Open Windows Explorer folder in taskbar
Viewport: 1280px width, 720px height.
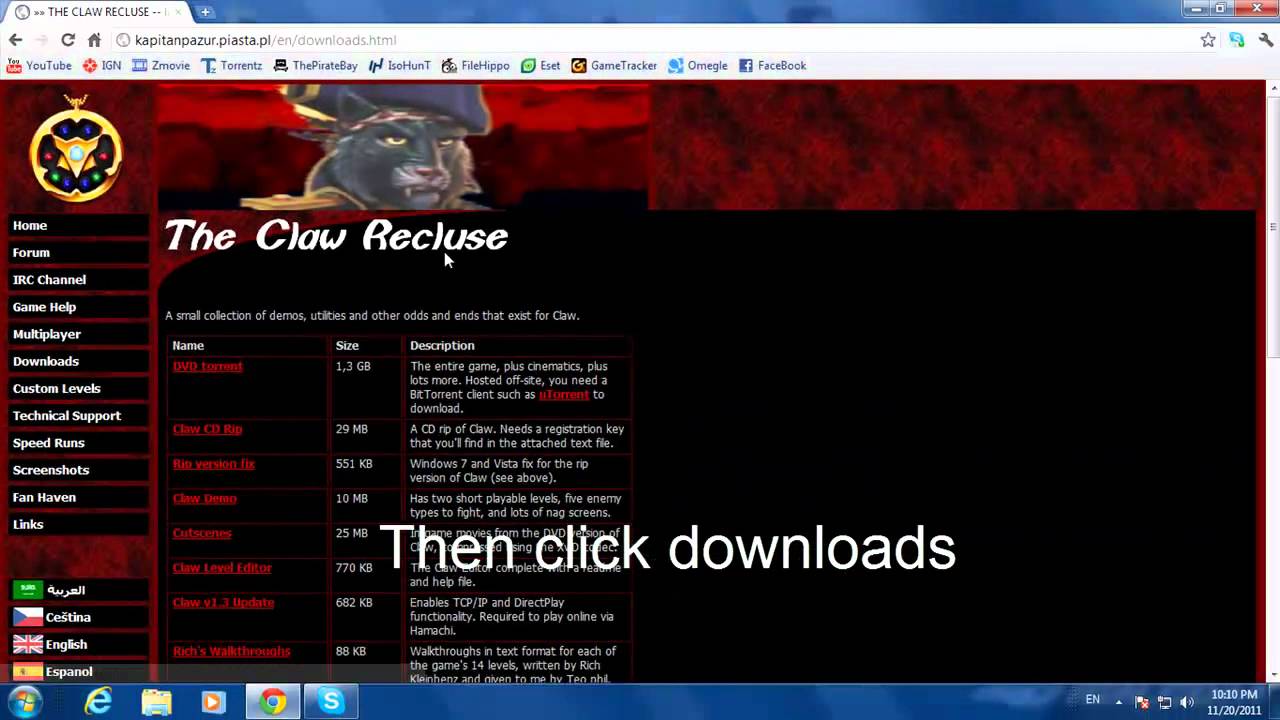click(156, 702)
